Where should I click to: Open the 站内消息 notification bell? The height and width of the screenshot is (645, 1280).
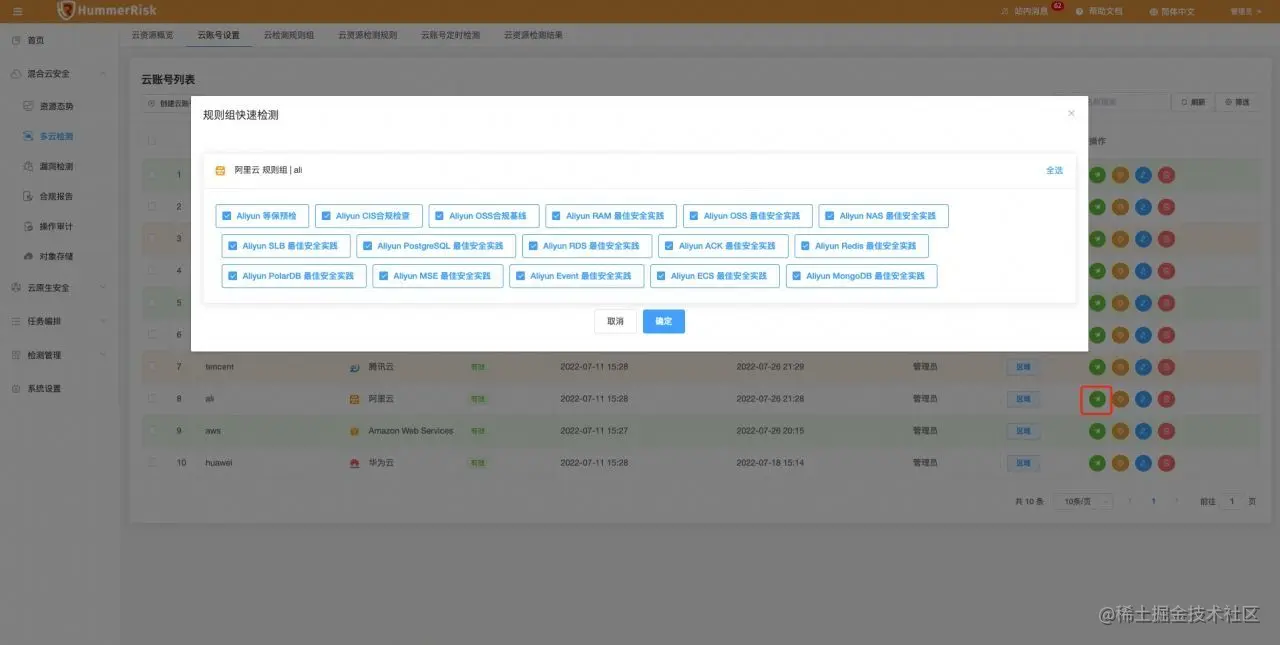pyautogui.click(x=1005, y=11)
